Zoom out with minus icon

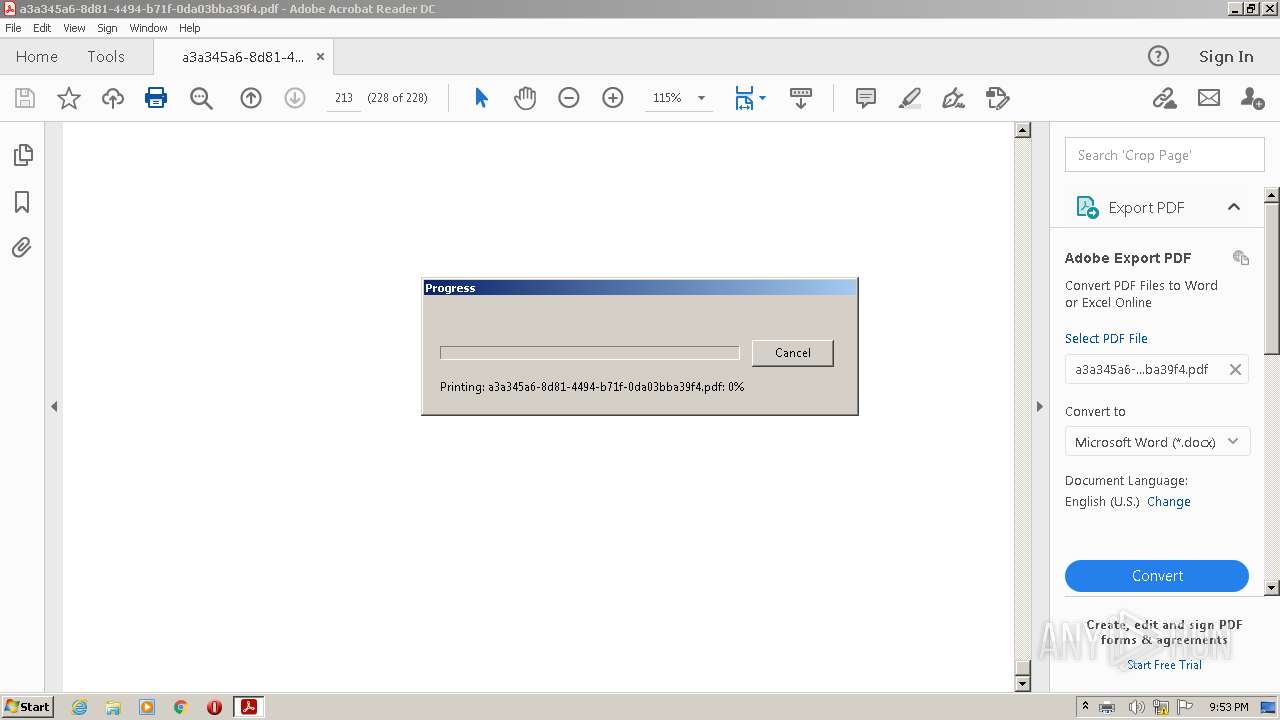(x=569, y=98)
